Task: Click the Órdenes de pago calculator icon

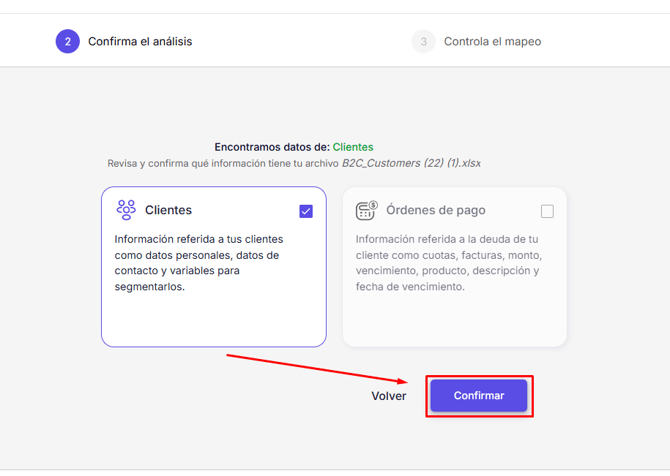Action: pyautogui.click(x=367, y=210)
